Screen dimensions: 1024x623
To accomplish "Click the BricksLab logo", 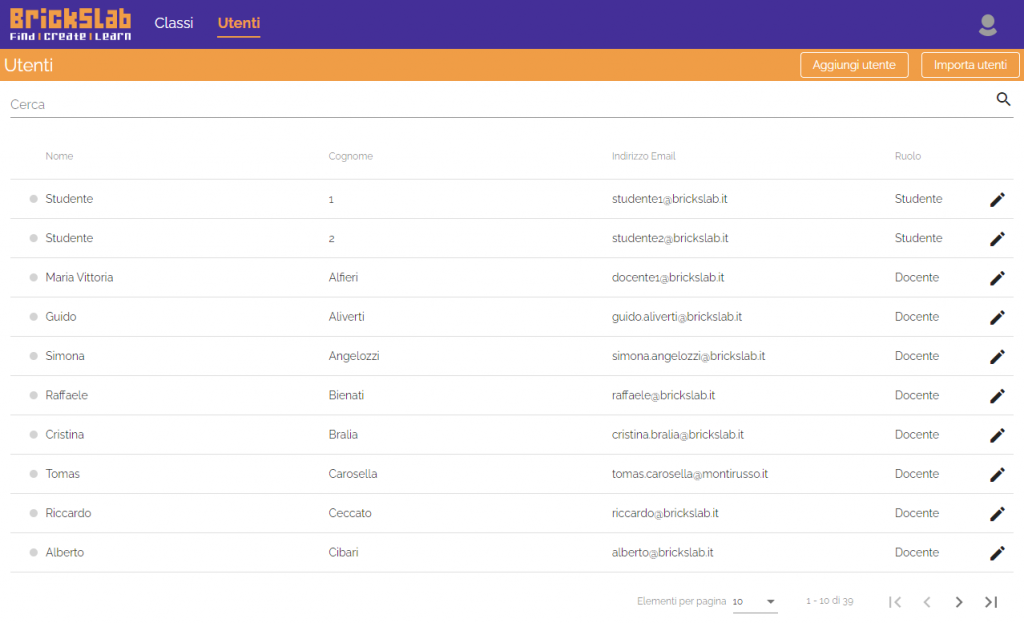I will (x=70, y=24).
